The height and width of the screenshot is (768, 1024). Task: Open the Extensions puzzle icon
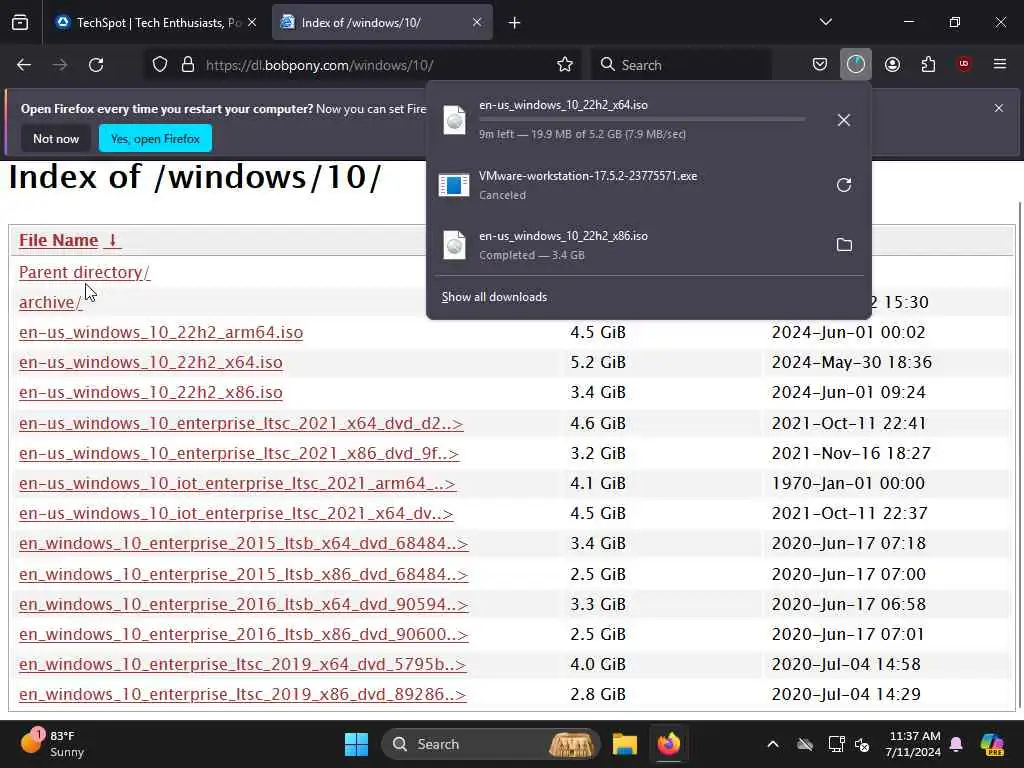pyautogui.click(x=928, y=64)
